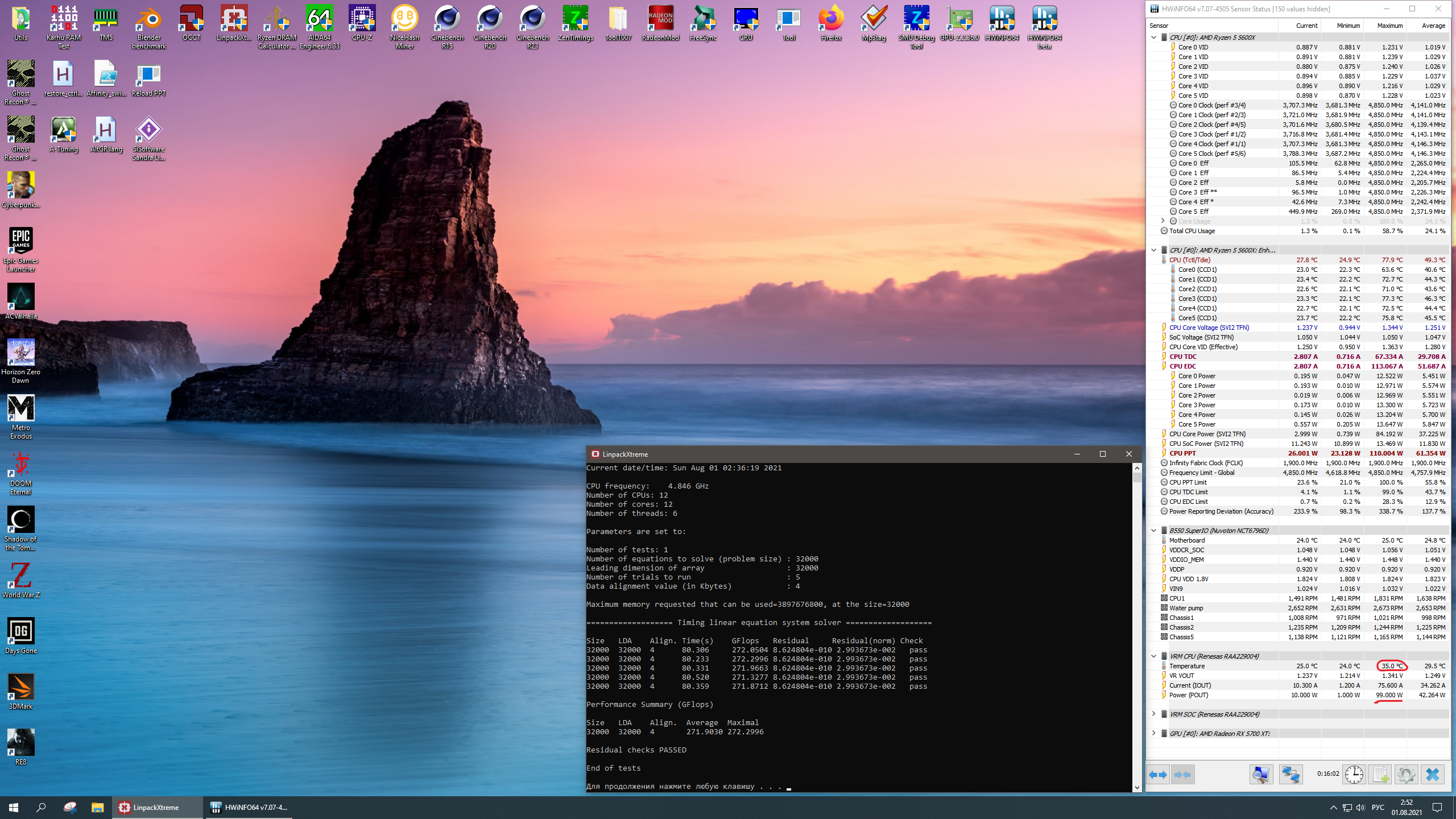Viewport: 1456px width, 819px height.
Task: Click the HWiNFO collapse columns arrows button
Action: pos(1183,775)
